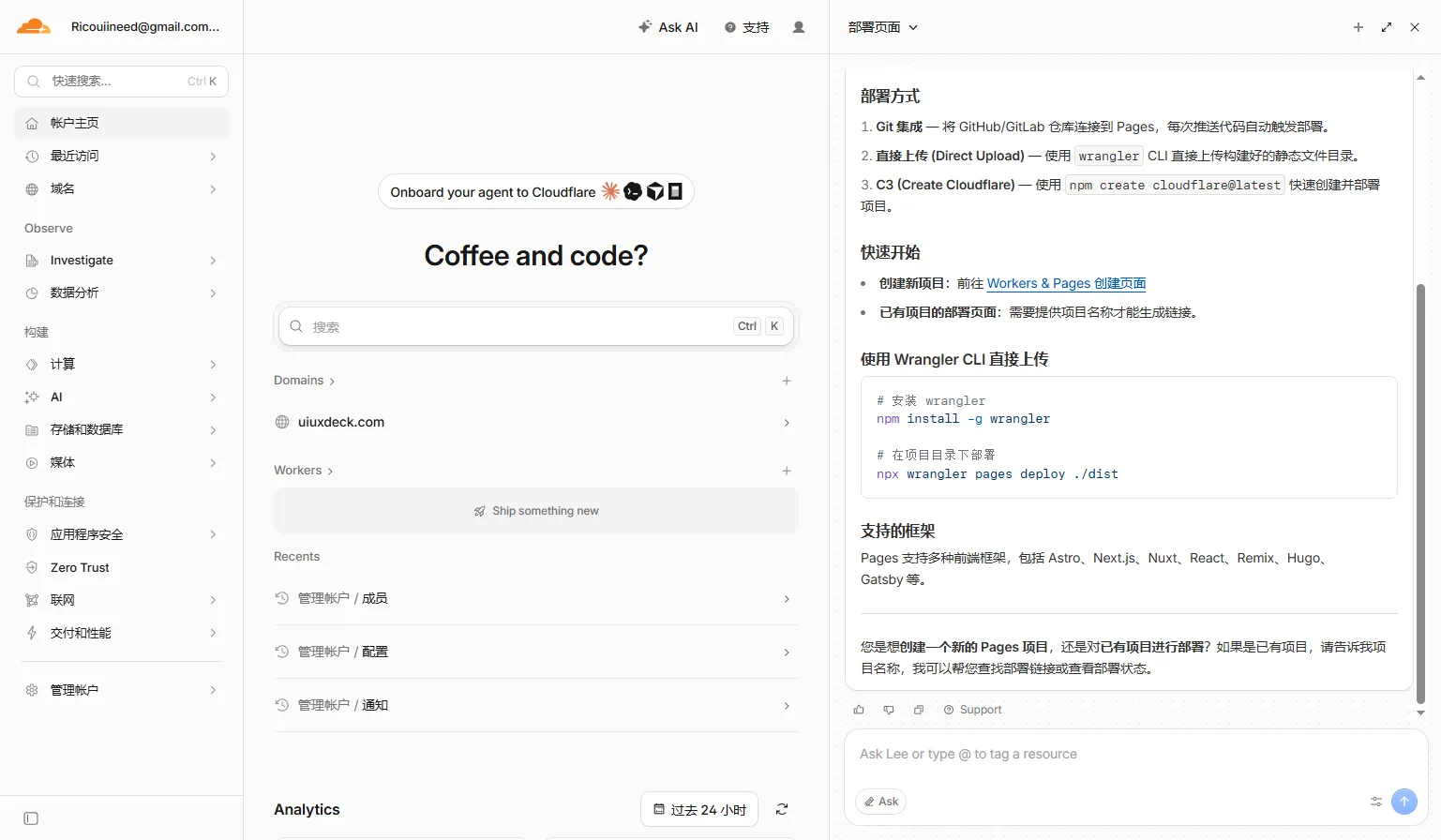Expand the 计算 sidebar section

[122, 364]
